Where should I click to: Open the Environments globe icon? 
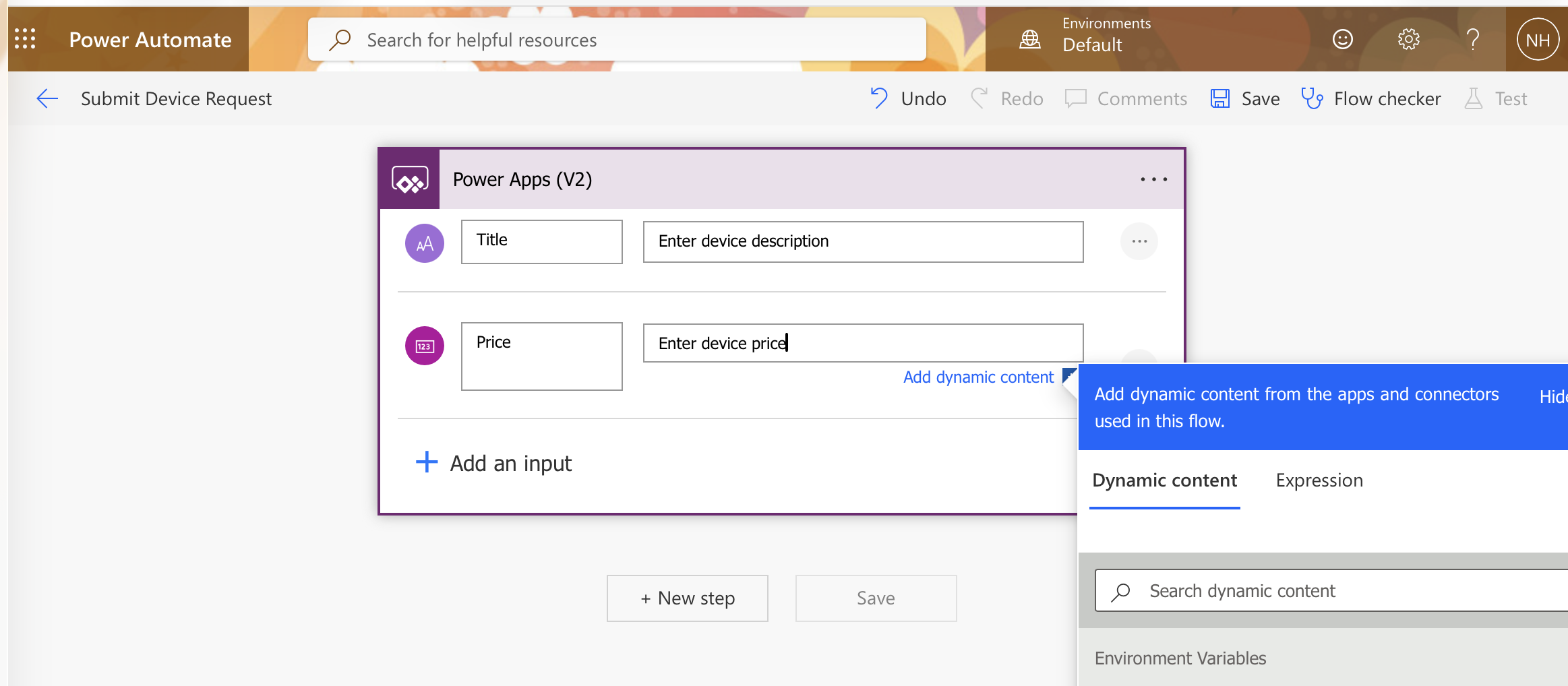click(1029, 40)
